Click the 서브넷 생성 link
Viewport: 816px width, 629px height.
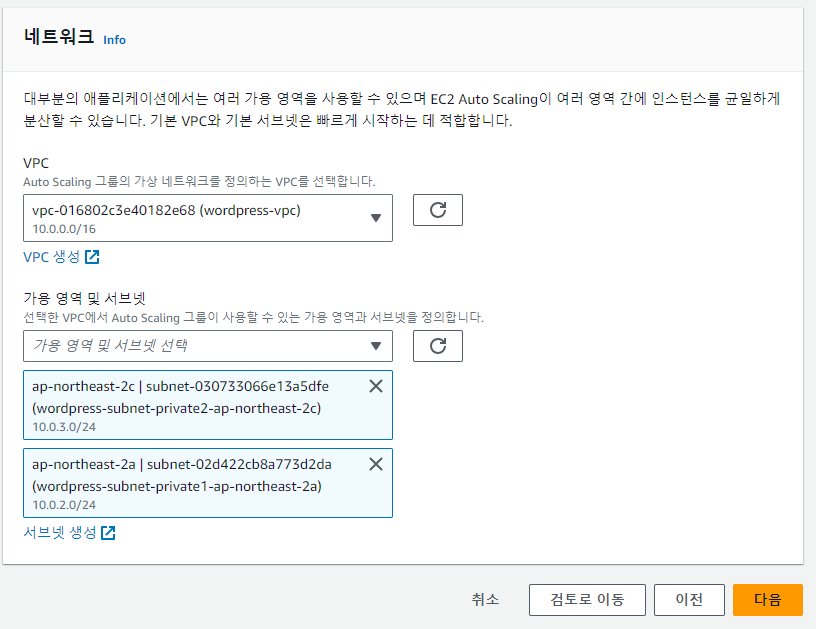click(x=60, y=533)
